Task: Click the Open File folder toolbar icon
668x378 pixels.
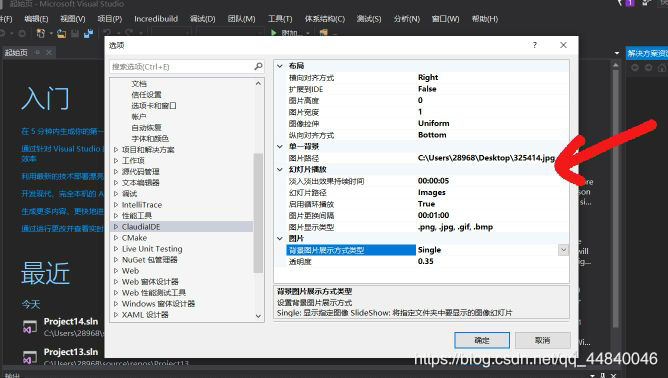Action: pyautogui.click(x=61, y=34)
